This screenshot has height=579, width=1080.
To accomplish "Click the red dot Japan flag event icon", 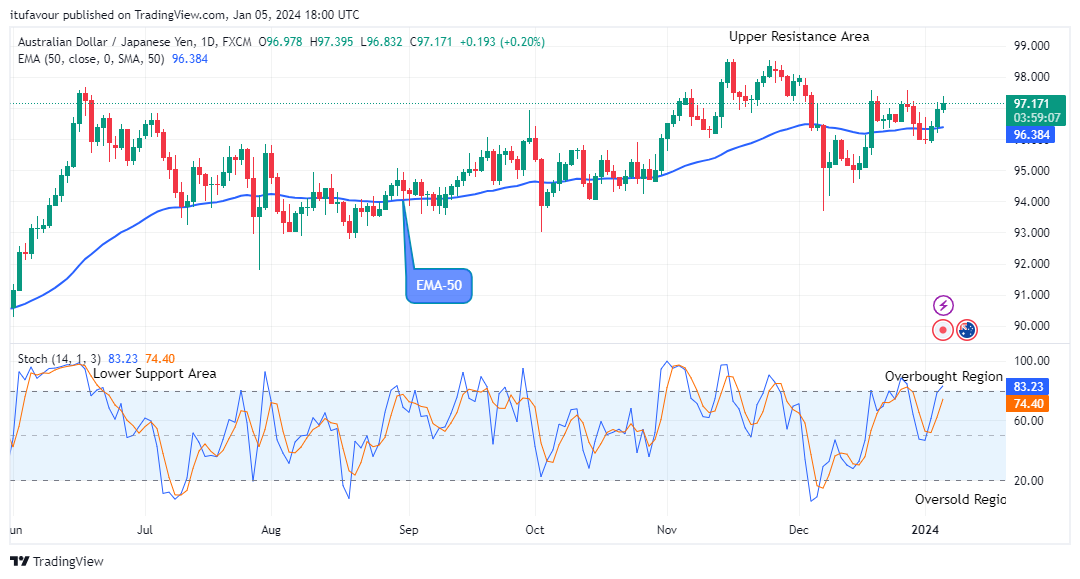I will (x=942, y=330).
